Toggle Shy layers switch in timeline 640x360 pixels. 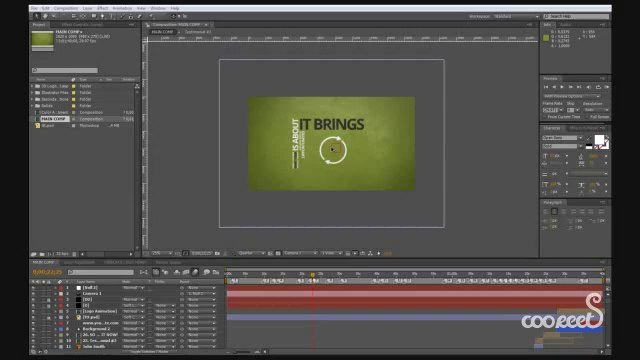tap(177, 272)
